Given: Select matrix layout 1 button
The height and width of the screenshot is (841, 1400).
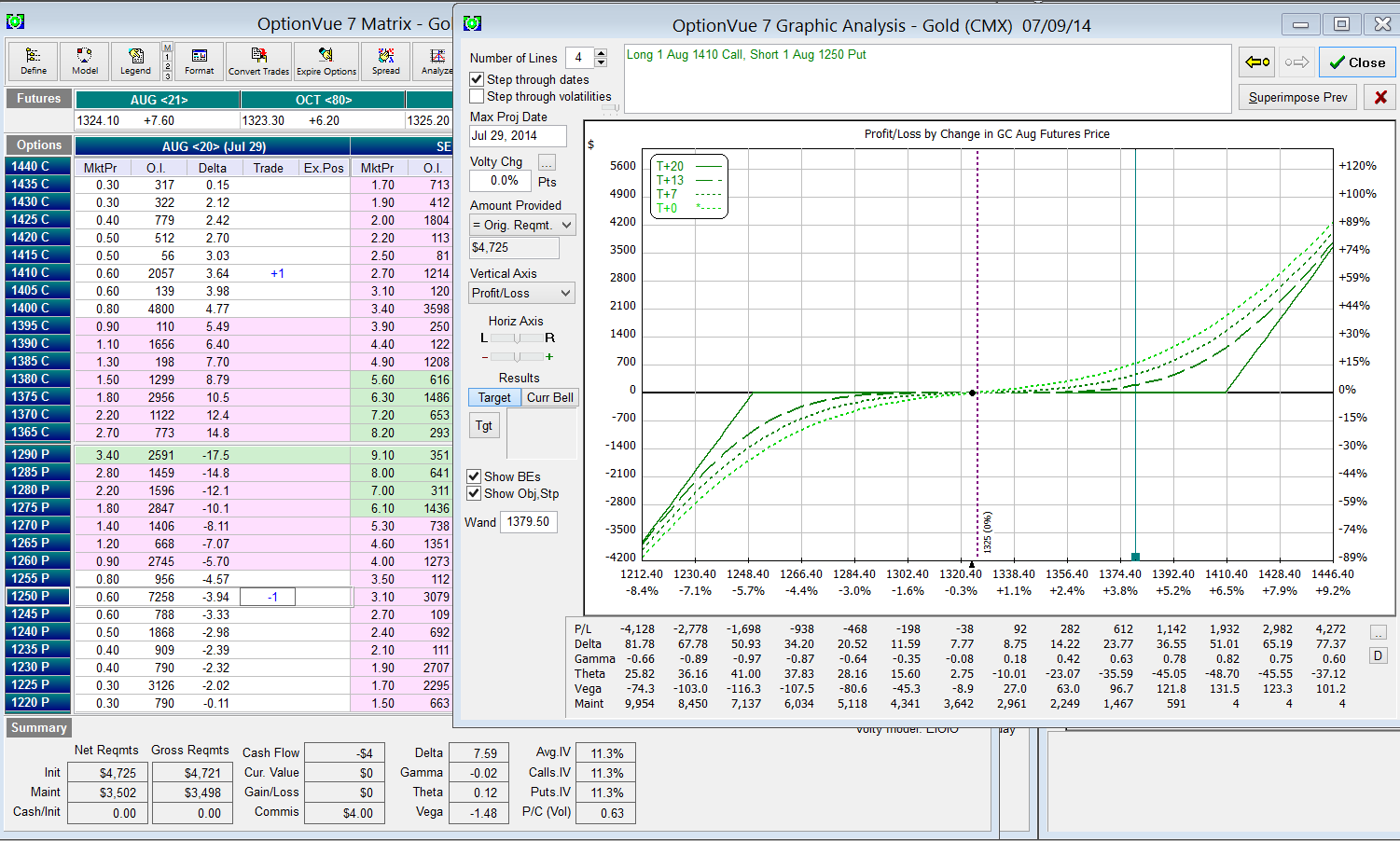Looking at the screenshot, I should pyautogui.click(x=167, y=57).
